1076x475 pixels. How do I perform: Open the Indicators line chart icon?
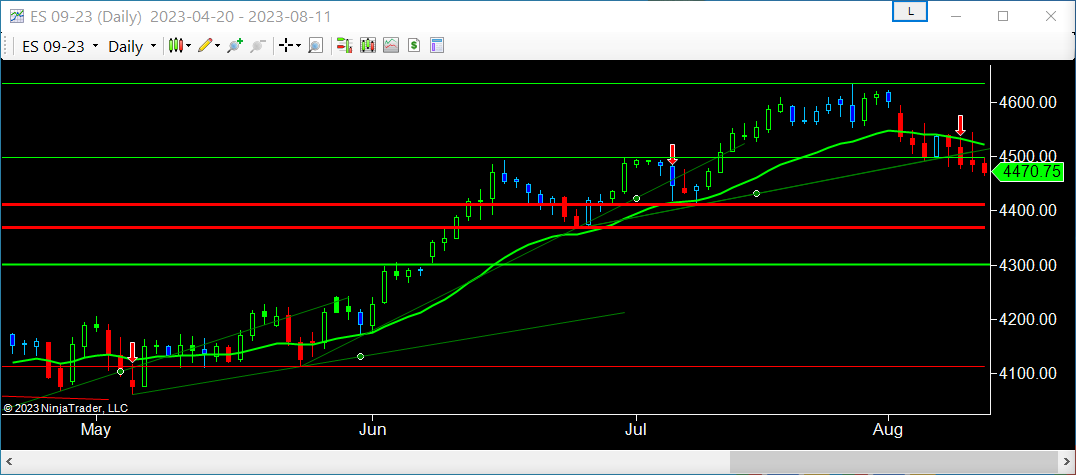[390, 46]
